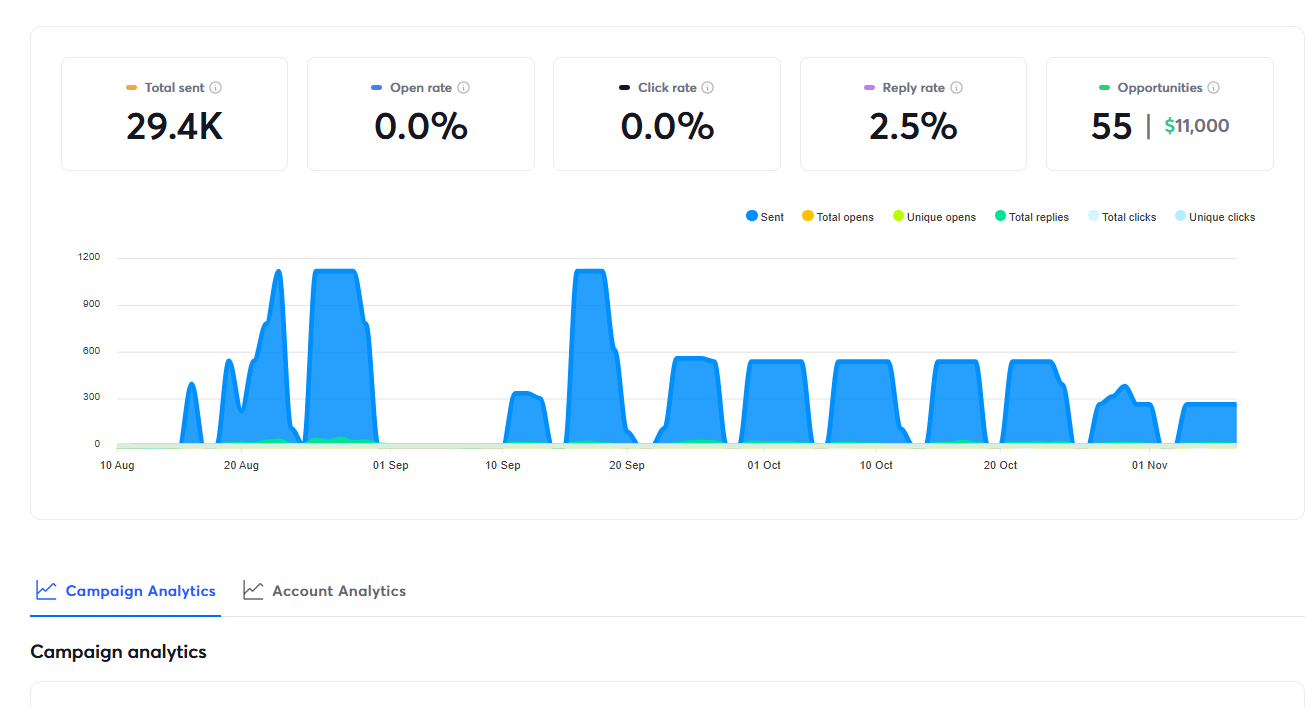Select the Campaign Analytics tab
This screenshot has height=707, width=1311.
(x=140, y=591)
